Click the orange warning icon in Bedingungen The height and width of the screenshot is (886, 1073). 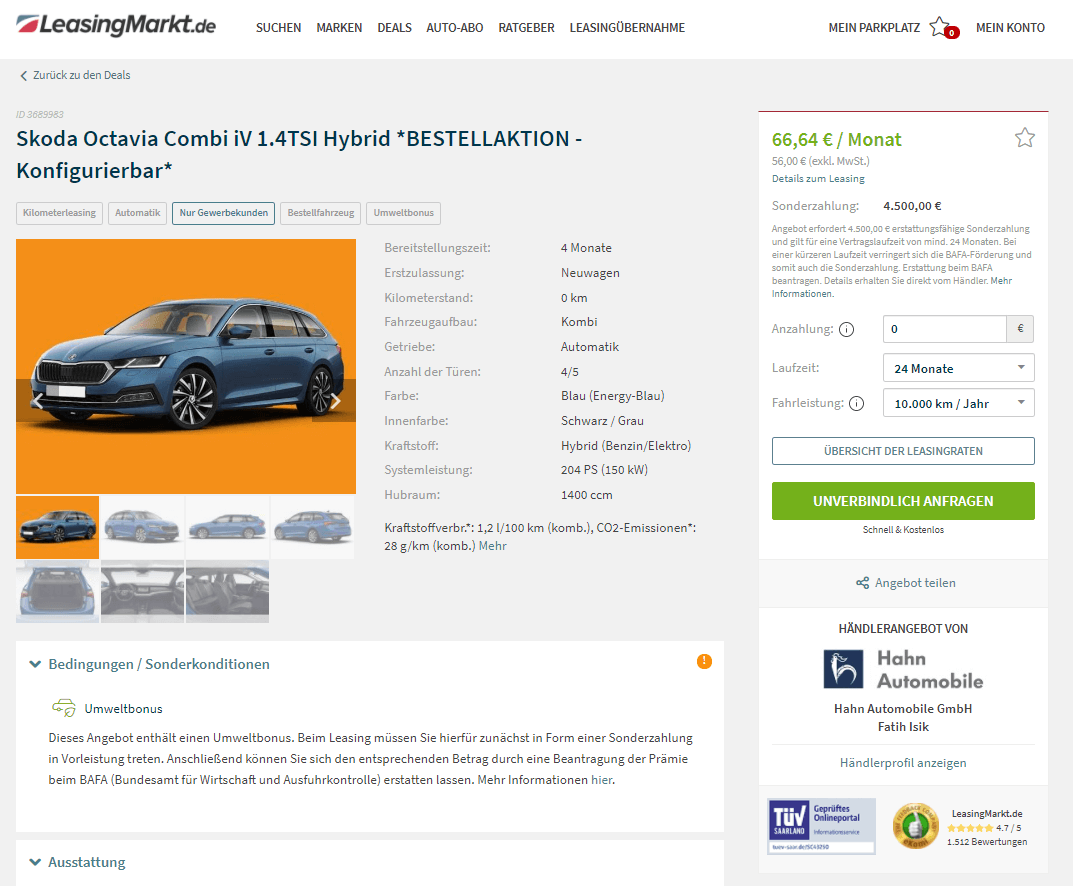(x=704, y=661)
